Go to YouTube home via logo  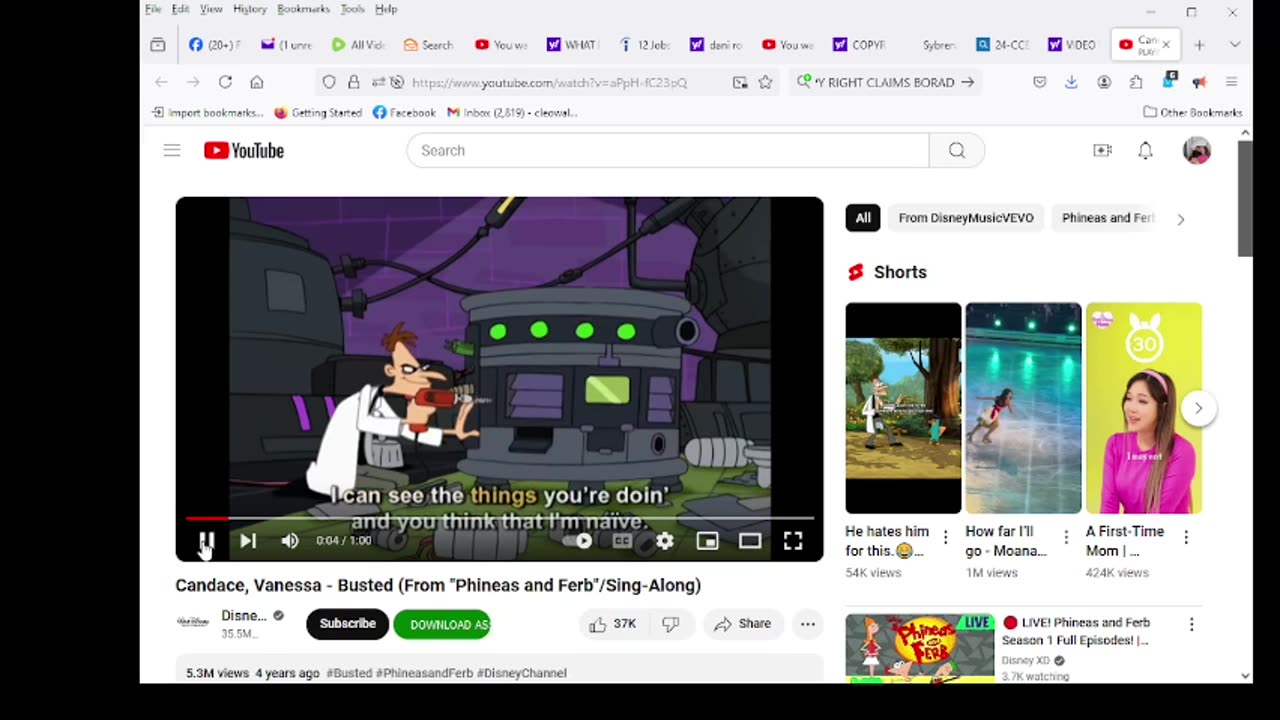click(244, 150)
